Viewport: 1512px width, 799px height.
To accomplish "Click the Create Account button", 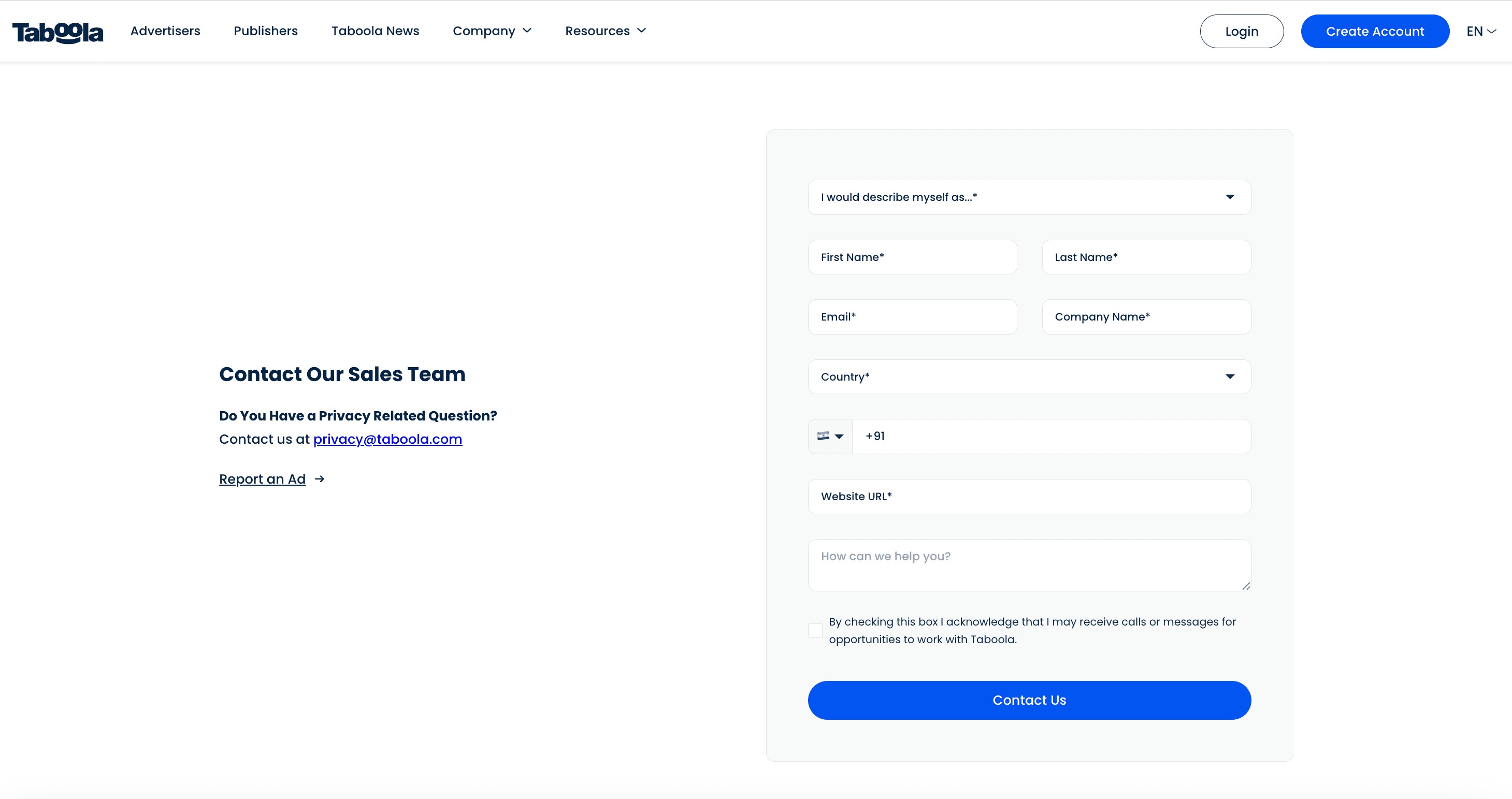I will (1375, 32).
